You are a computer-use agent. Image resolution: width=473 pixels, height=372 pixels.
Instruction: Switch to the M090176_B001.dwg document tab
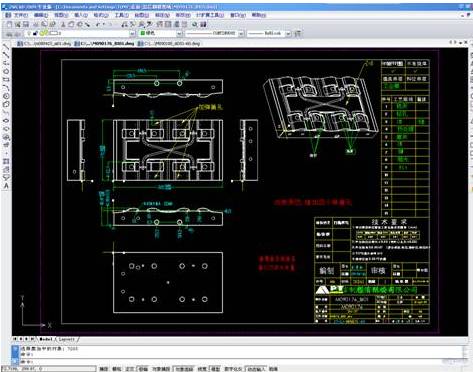[105, 43]
